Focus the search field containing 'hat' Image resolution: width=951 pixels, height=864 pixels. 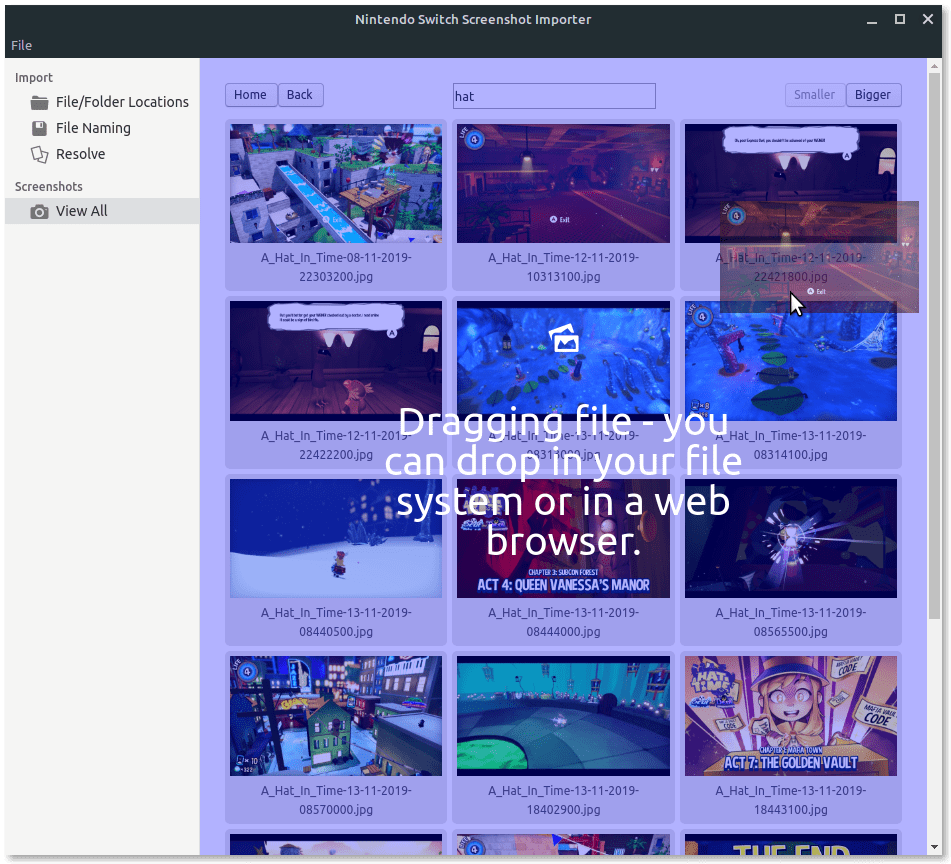point(554,96)
